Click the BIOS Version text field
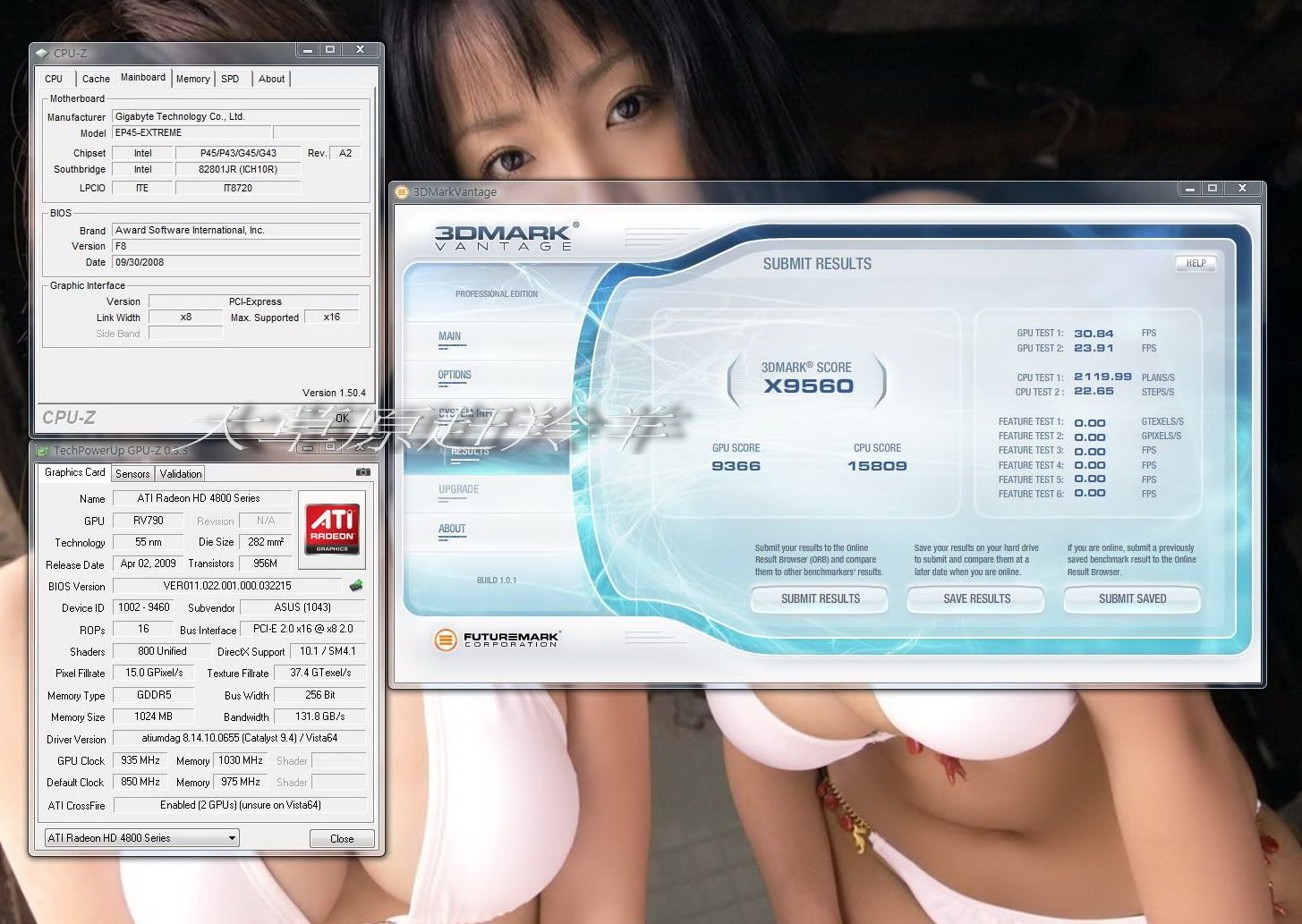 click(x=227, y=586)
